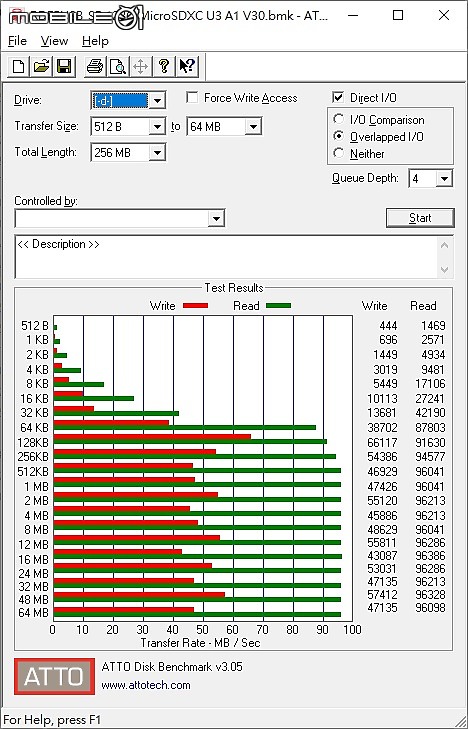The image size is (468, 729).
Task: Open the 512 B transfer size dropdown
Action: click(x=158, y=126)
